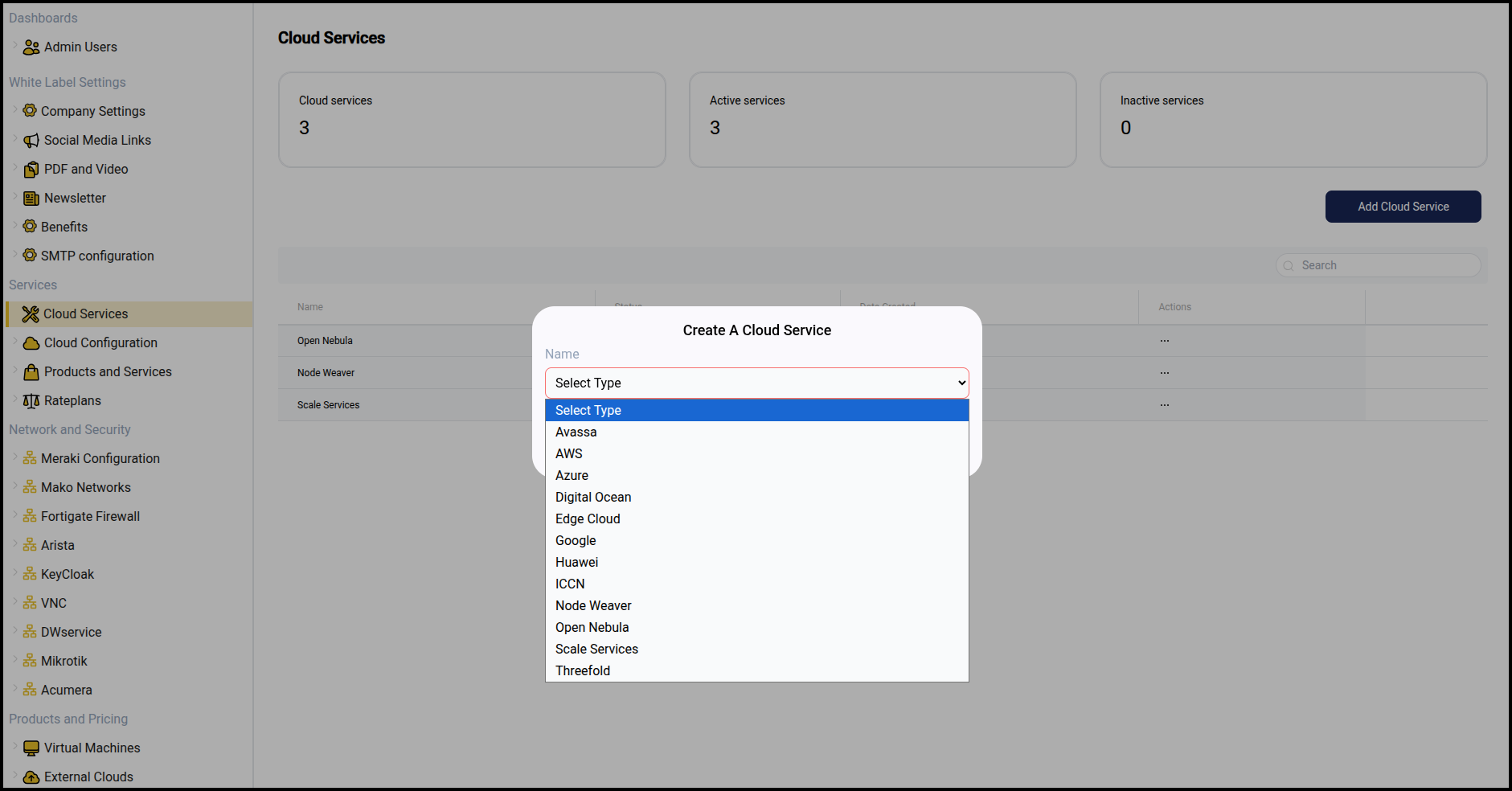Open actions ellipsis for Node Weaver row

(1165, 373)
